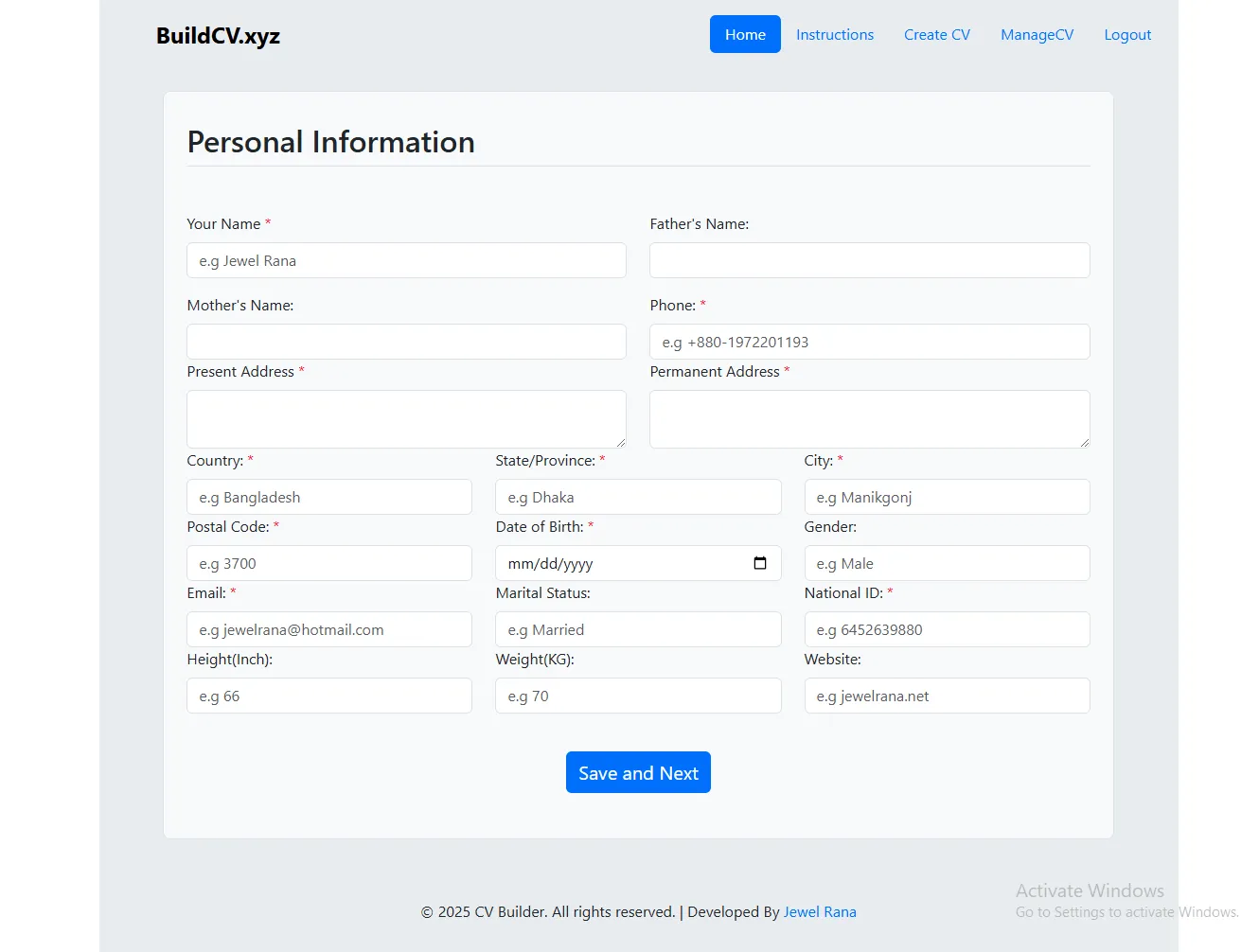This screenshot has width=1259, height=952.
Task: Go to the Home tab
Action: (745, 34)
